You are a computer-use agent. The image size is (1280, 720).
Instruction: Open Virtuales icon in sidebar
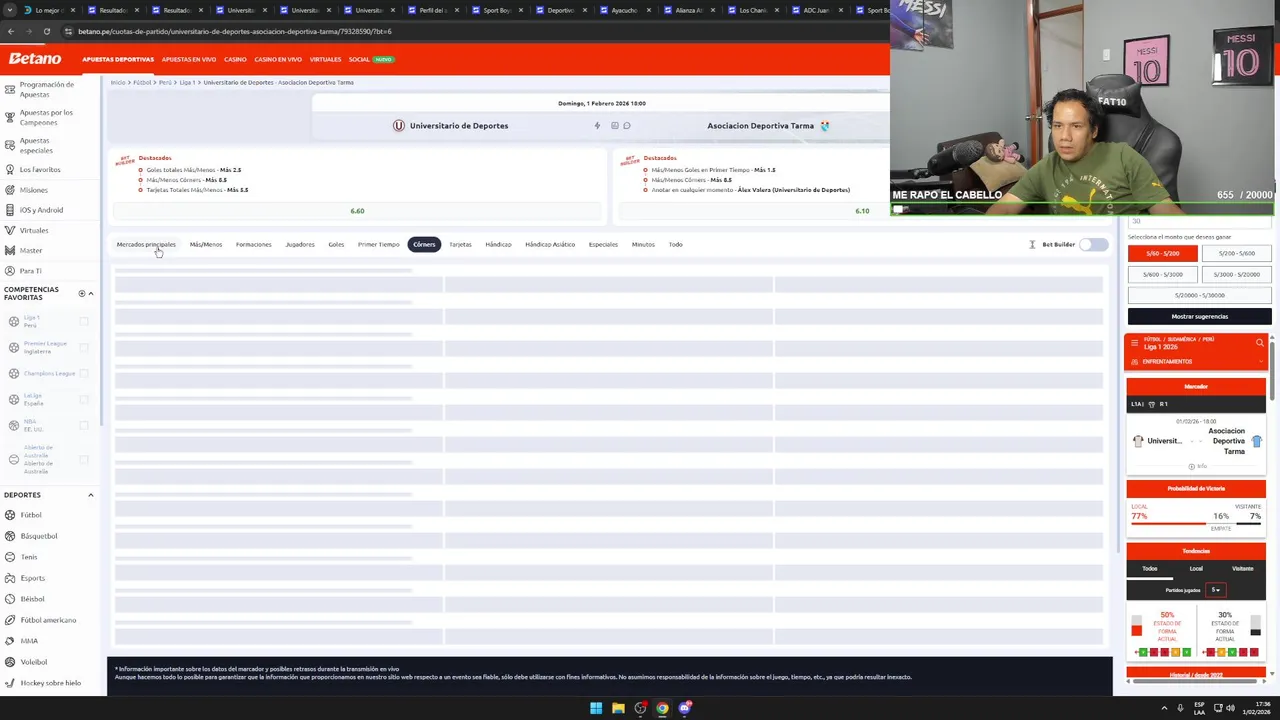tap(10, 230)
